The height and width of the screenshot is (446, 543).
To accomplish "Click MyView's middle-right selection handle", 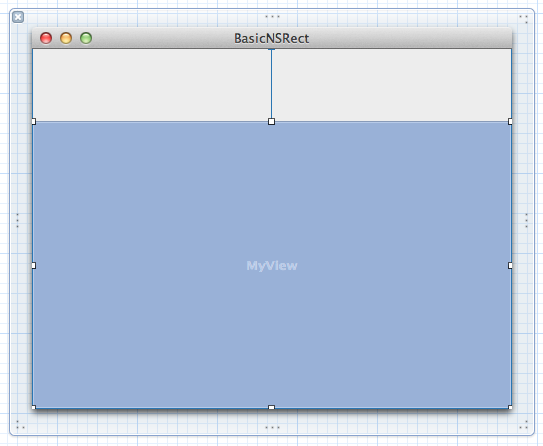I will 510,266.
